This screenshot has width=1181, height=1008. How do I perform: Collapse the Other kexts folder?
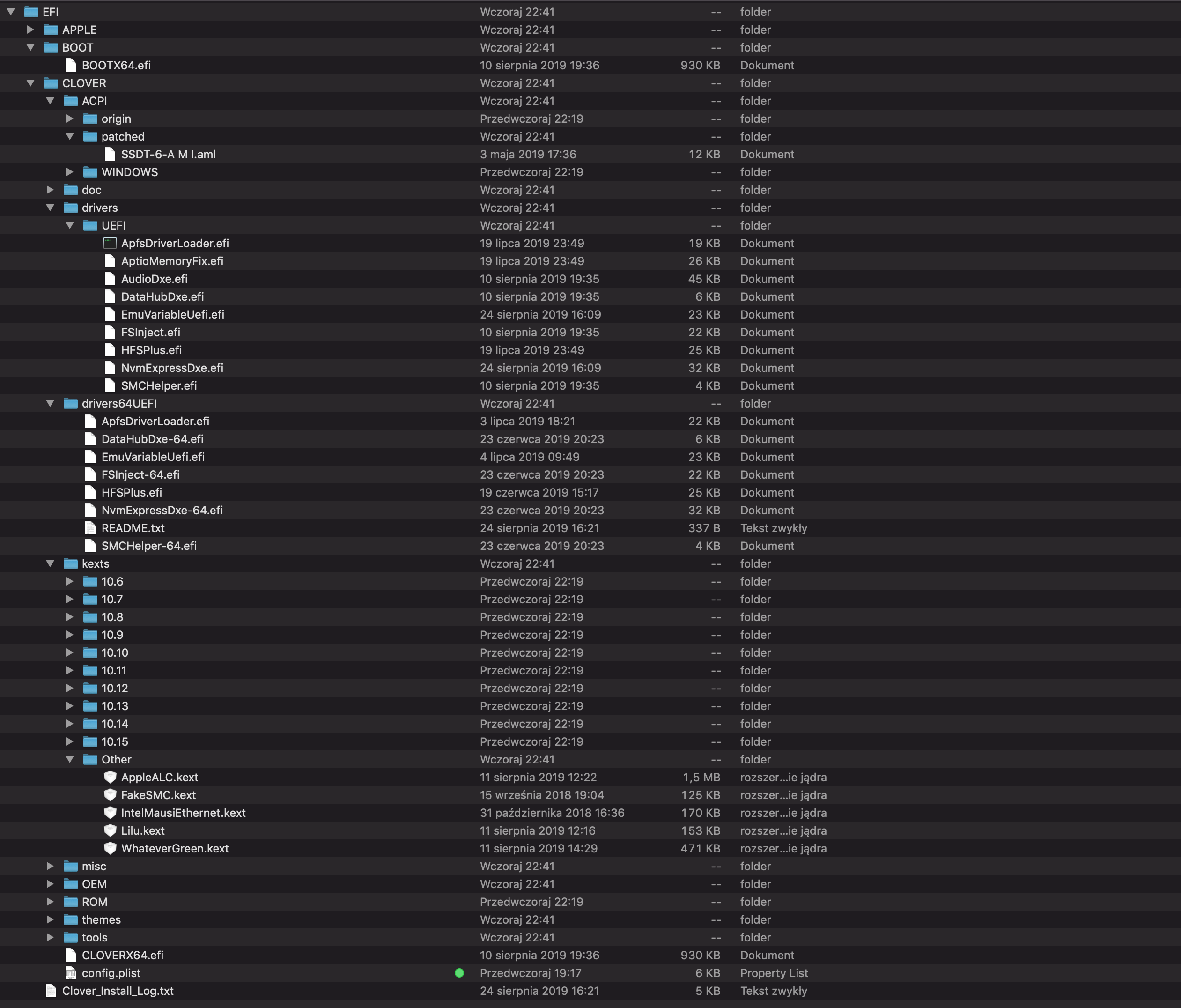click(x=69, y=759)
